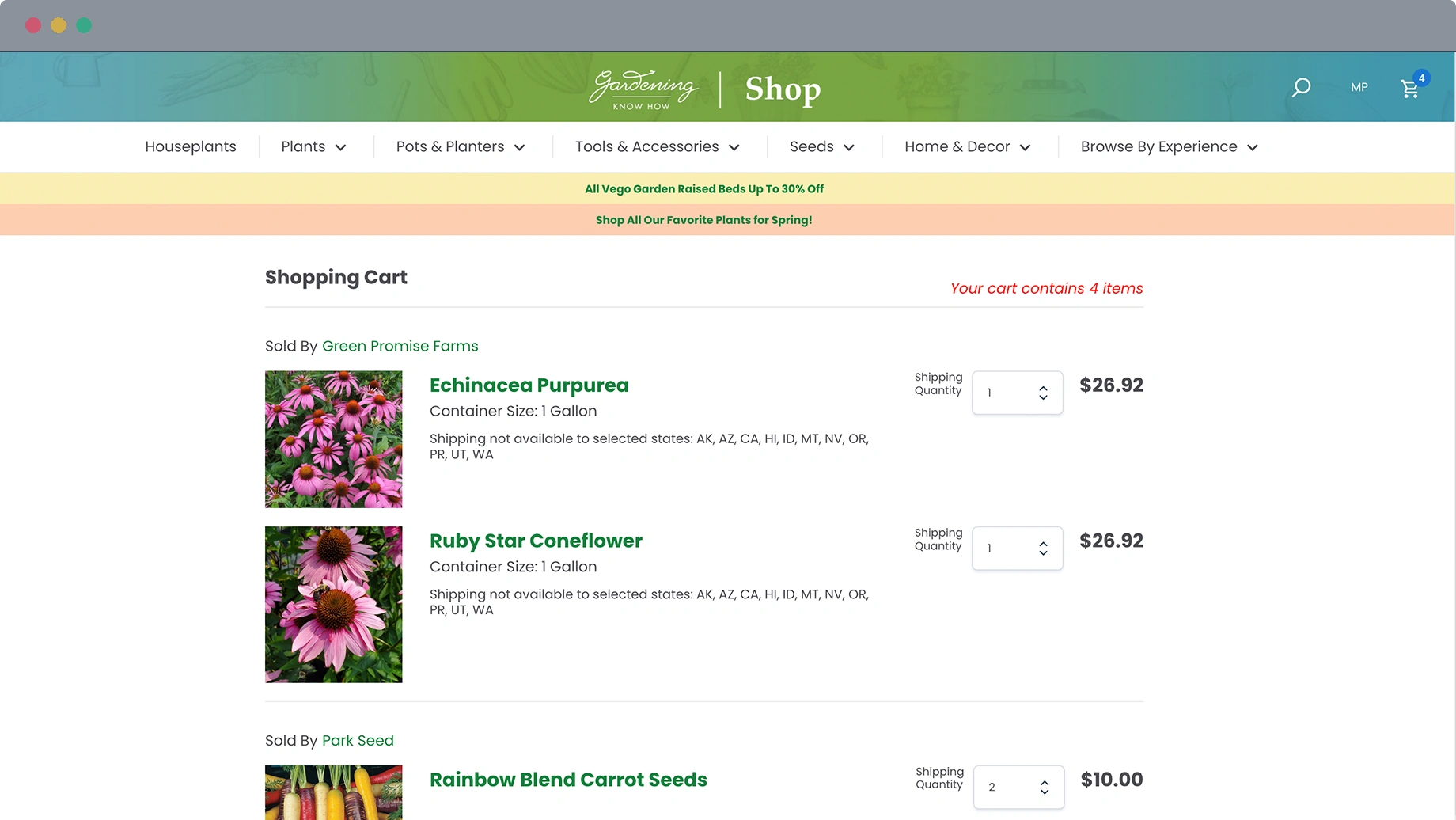The image size is (1456, 820).
Task: Select the Ruby Star Coneflower $26.92 price
Action: point(1111,541)
